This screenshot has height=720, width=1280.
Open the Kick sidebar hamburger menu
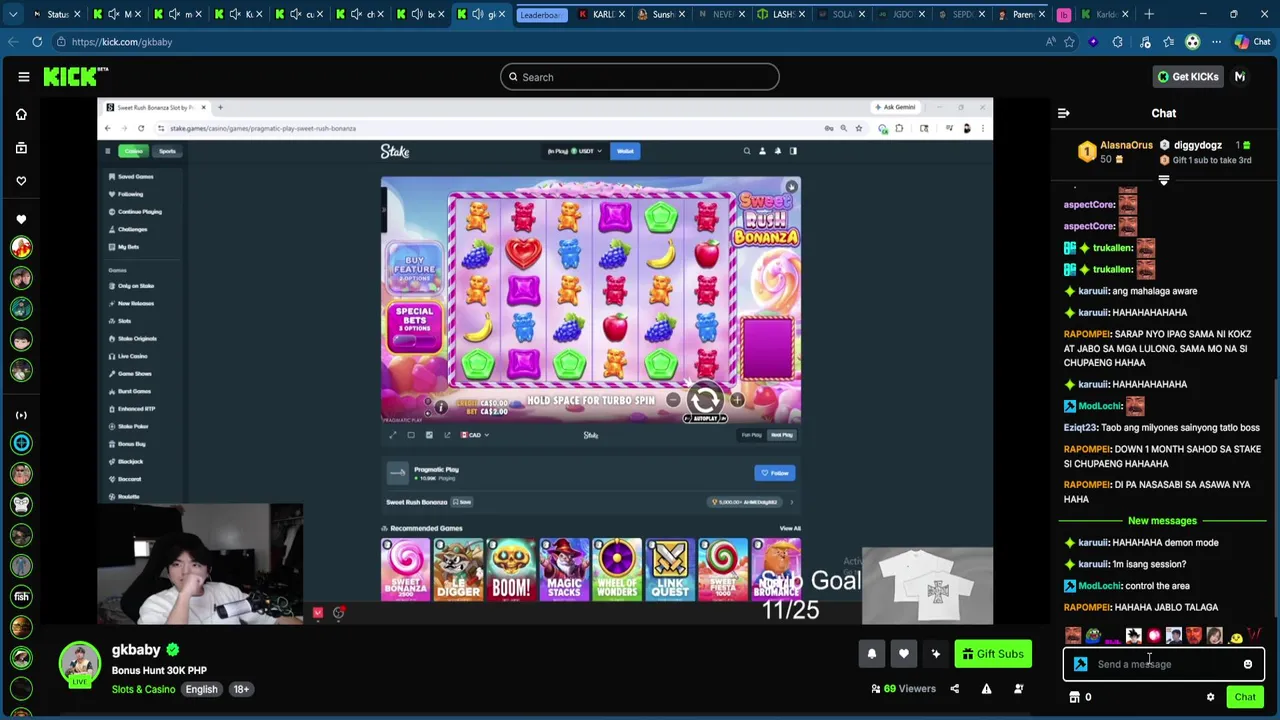coord(23,77)
